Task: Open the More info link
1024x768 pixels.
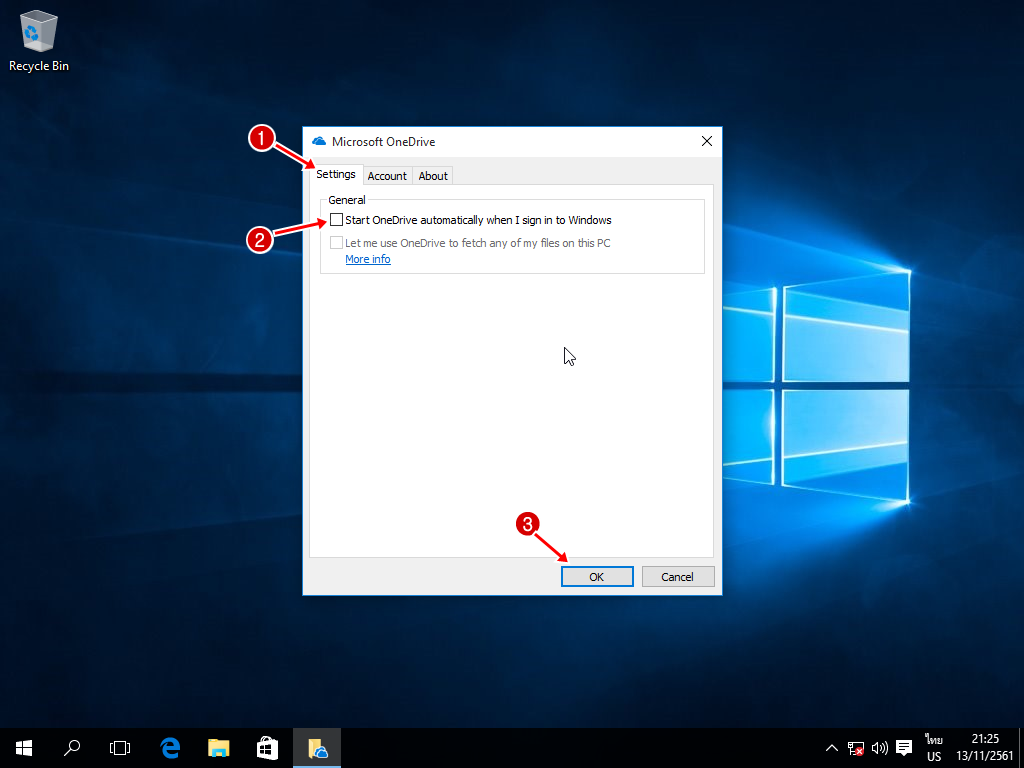Action: pos(367,260)
